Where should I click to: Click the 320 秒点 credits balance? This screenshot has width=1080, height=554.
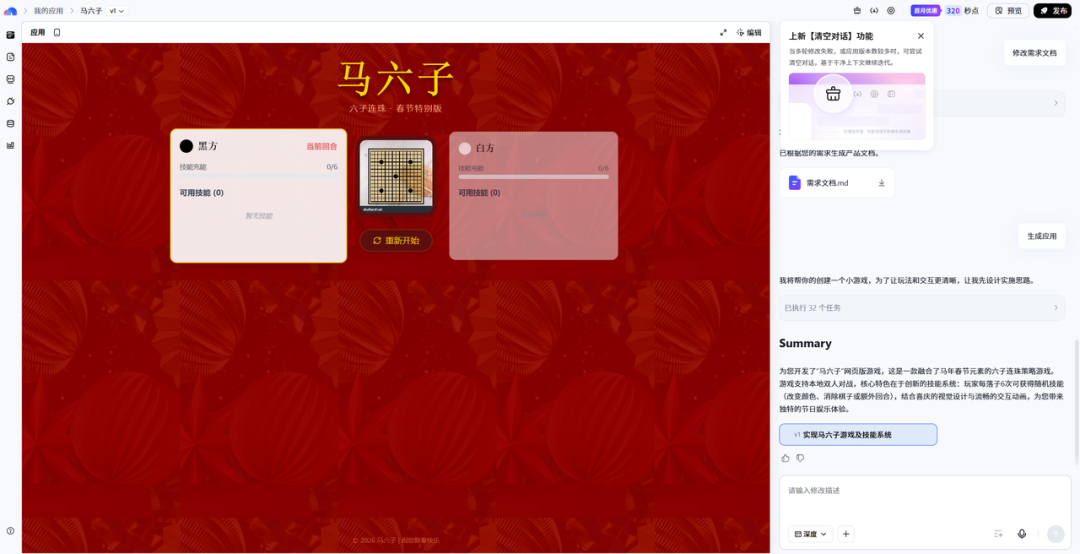pos(962,11)
